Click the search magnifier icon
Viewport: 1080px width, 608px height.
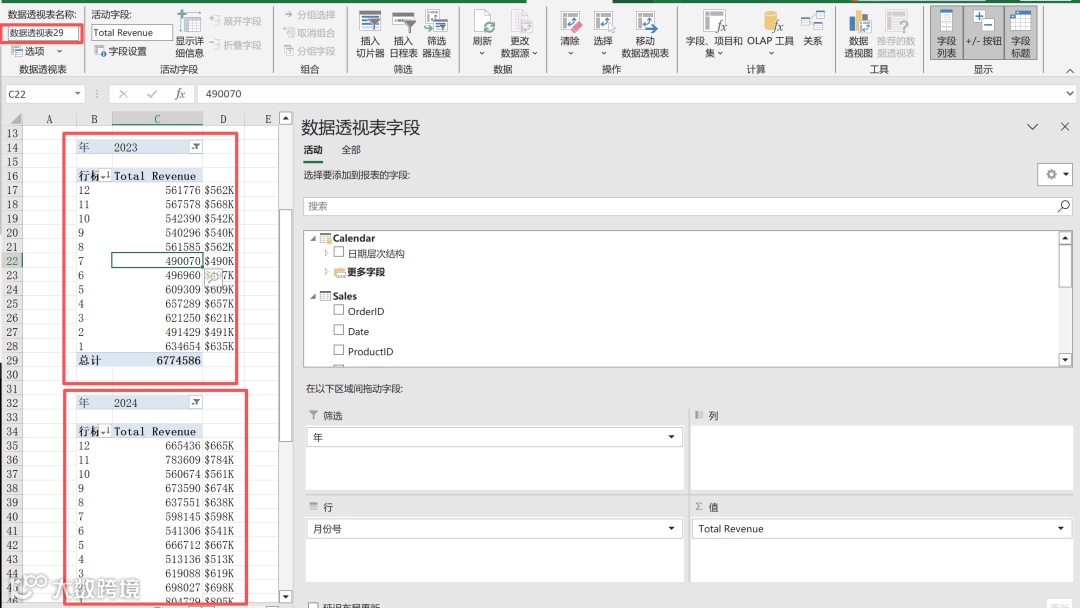(1063, 206)
